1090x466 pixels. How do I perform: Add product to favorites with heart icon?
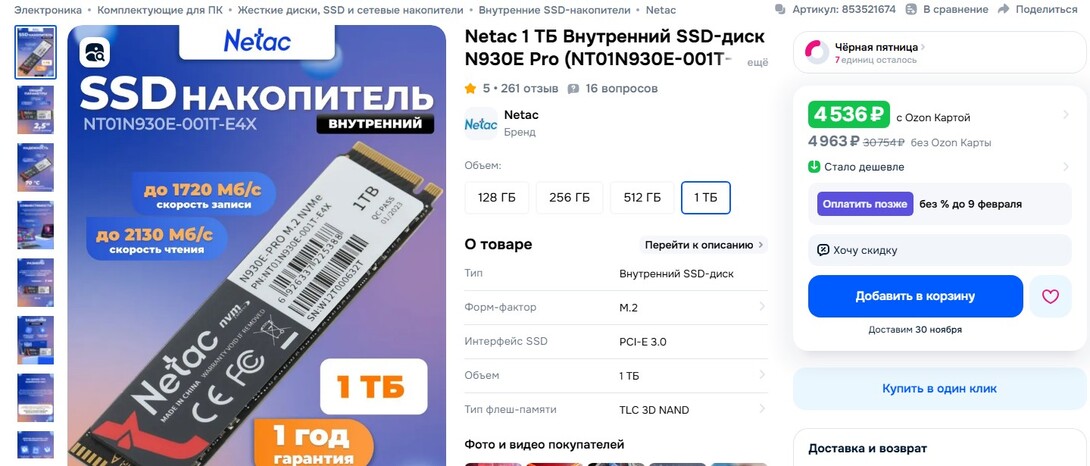point(1050,296)
